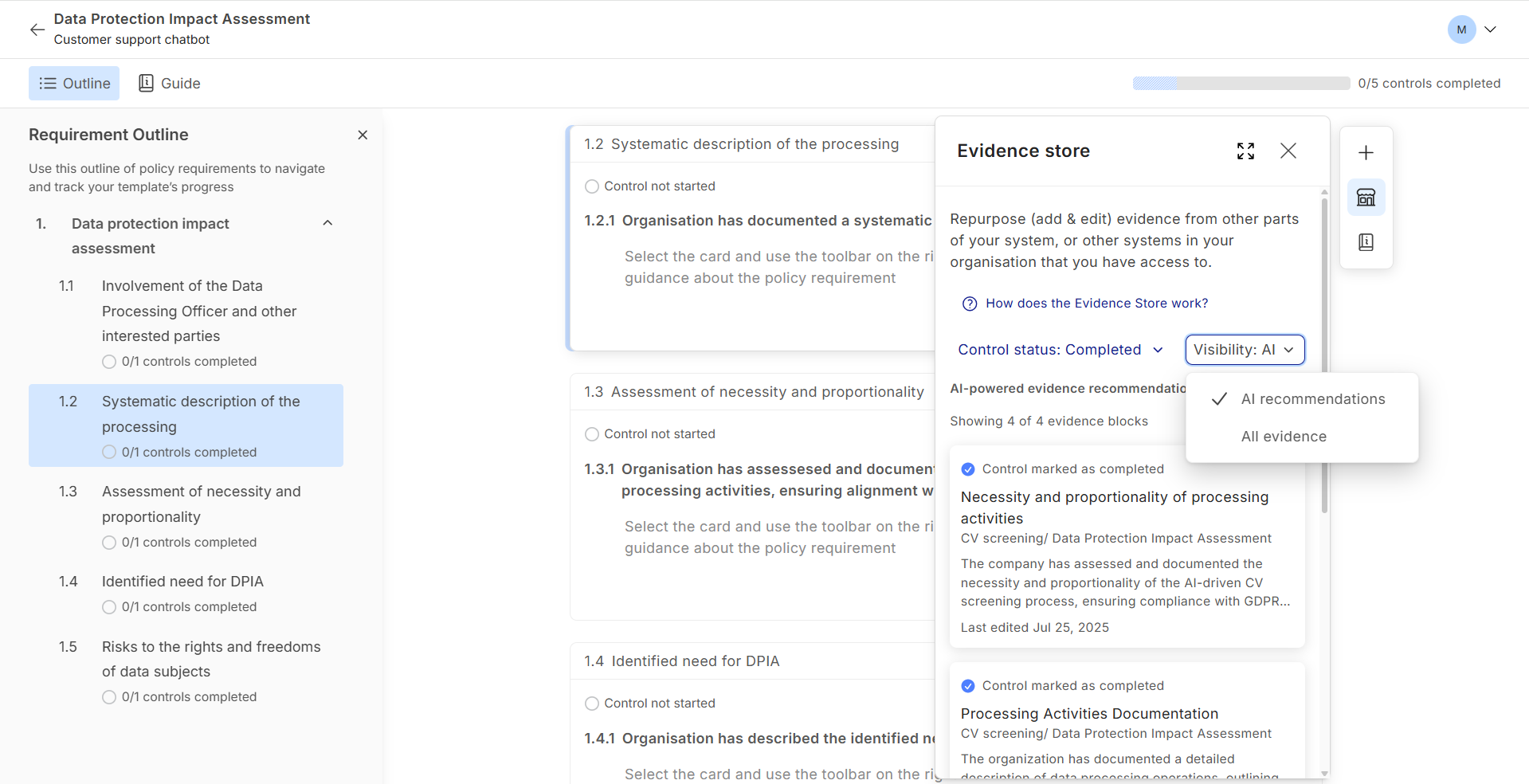
Task: Open How does the Evidence Store work link
Action: point(1096,304)
